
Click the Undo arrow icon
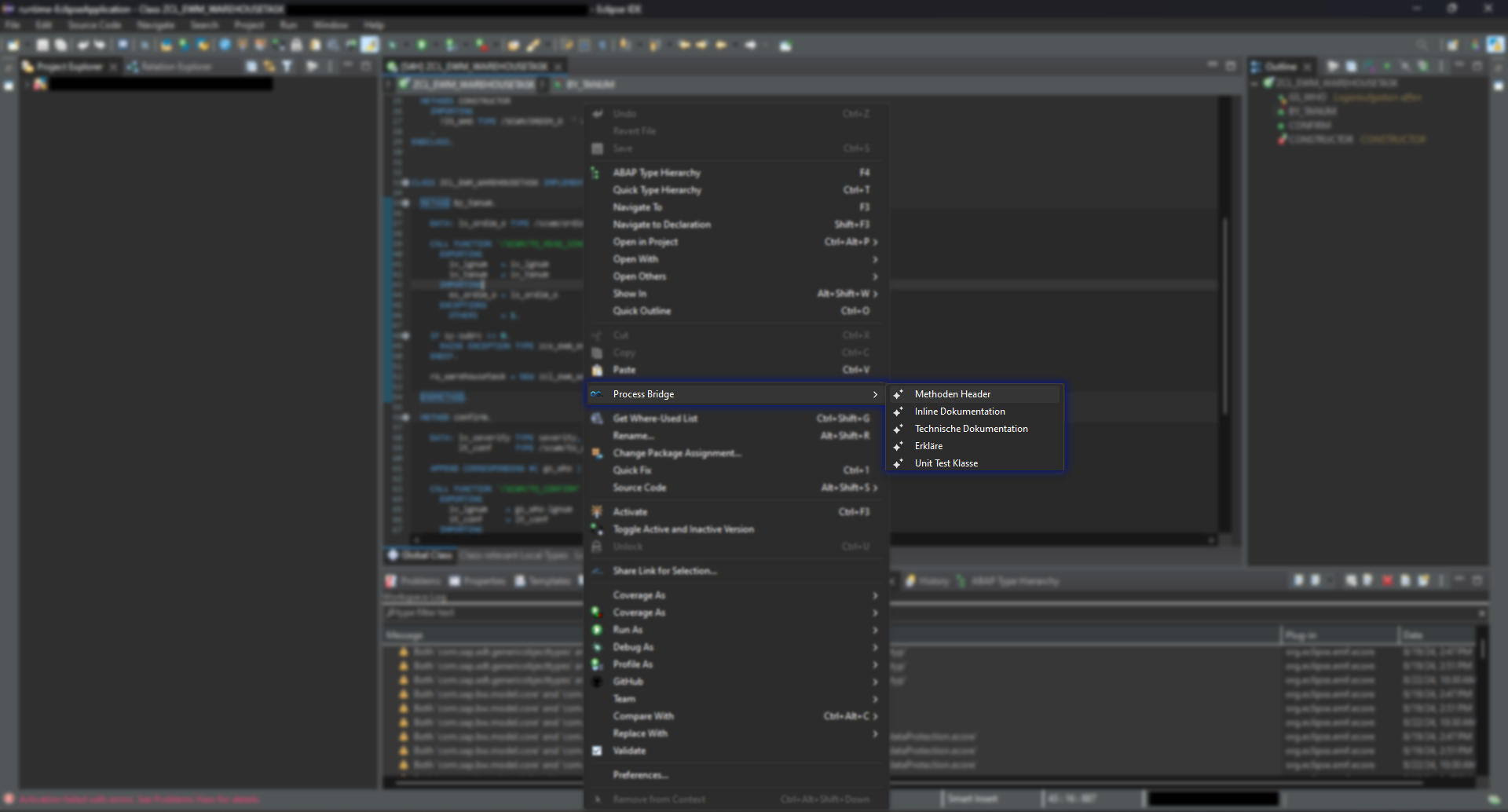coord(598,113)
